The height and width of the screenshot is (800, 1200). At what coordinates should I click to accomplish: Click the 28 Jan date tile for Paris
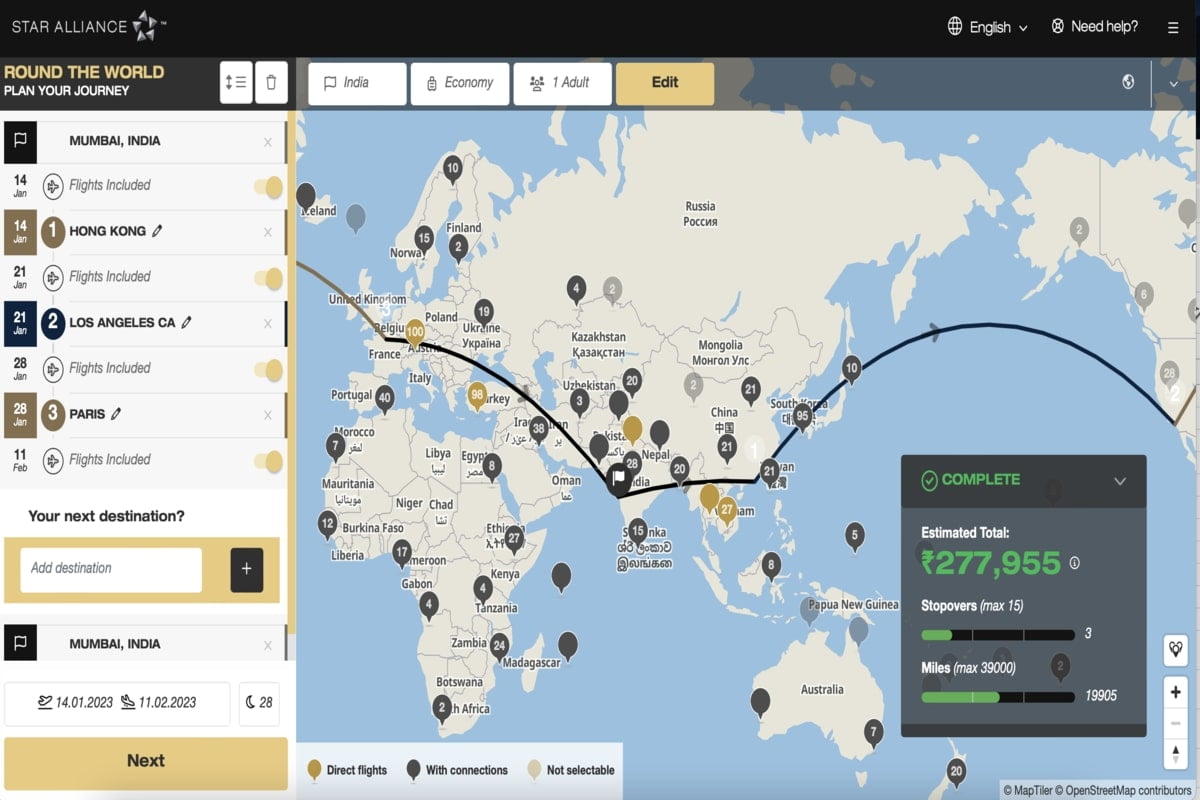(20, 414)
